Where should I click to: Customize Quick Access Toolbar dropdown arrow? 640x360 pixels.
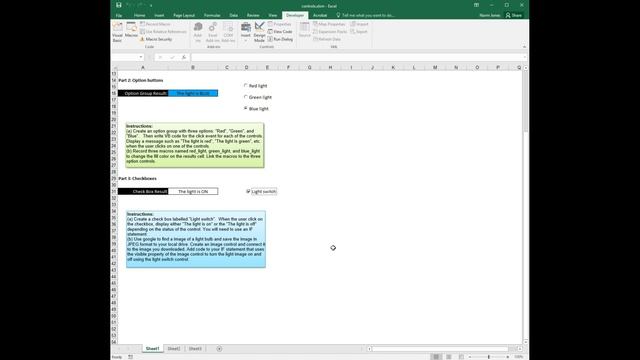tap(151, 5)
